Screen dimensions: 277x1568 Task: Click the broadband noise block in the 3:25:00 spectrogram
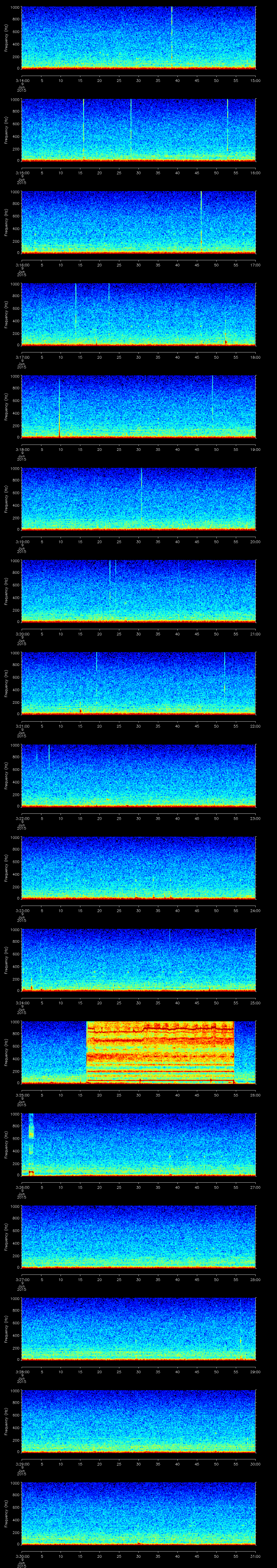click(160, 1052)
